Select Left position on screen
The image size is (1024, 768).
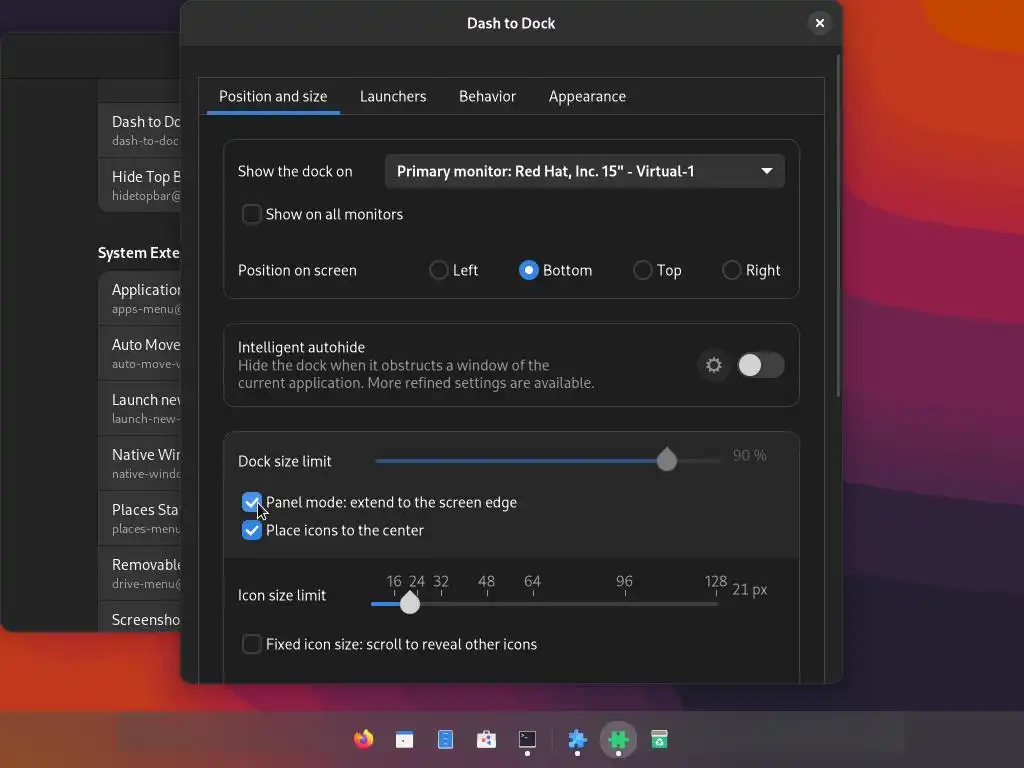click(x=438, y=270)
